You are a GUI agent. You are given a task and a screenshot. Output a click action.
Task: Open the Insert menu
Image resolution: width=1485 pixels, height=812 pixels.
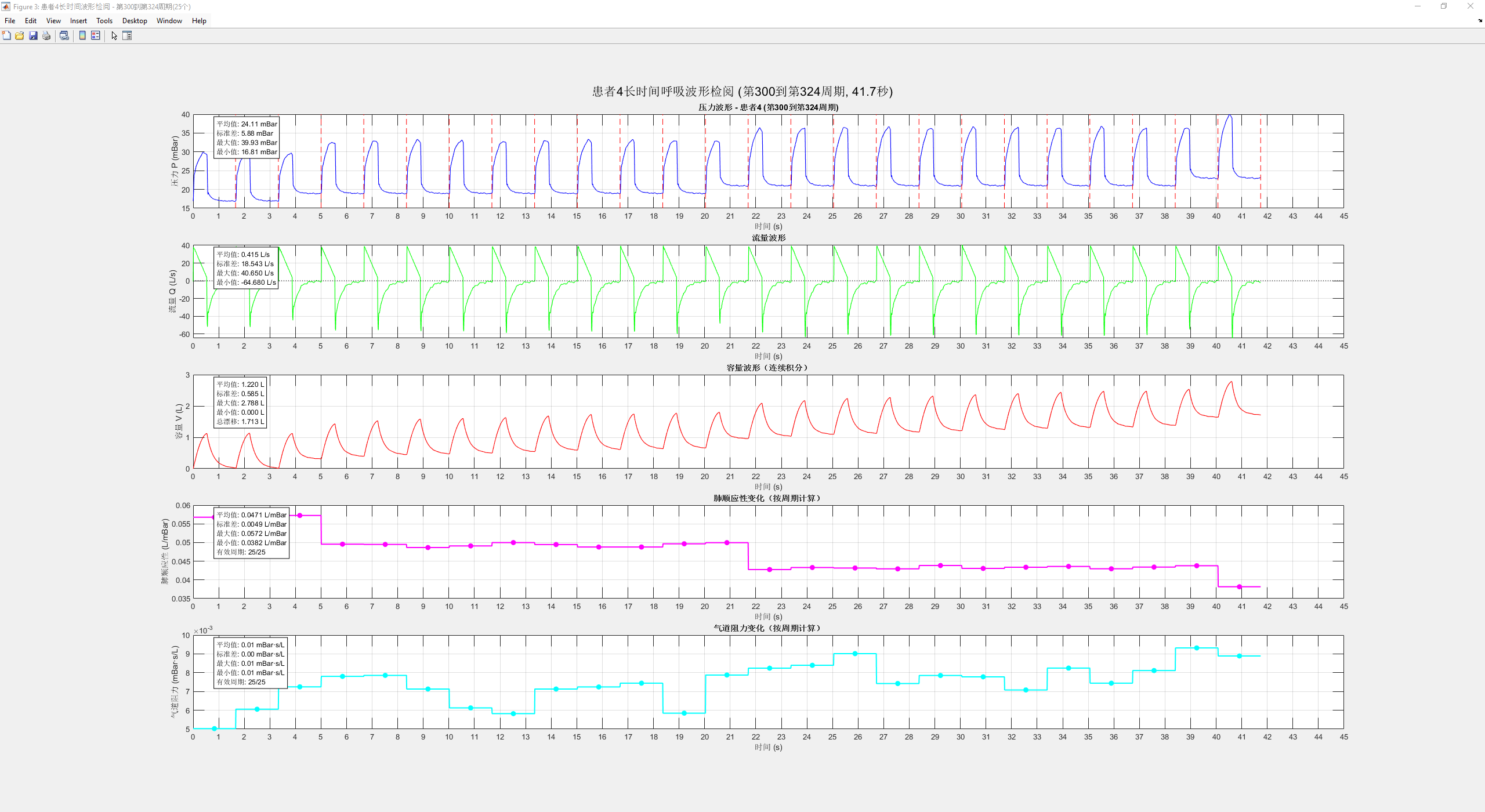tap(78, 21)
